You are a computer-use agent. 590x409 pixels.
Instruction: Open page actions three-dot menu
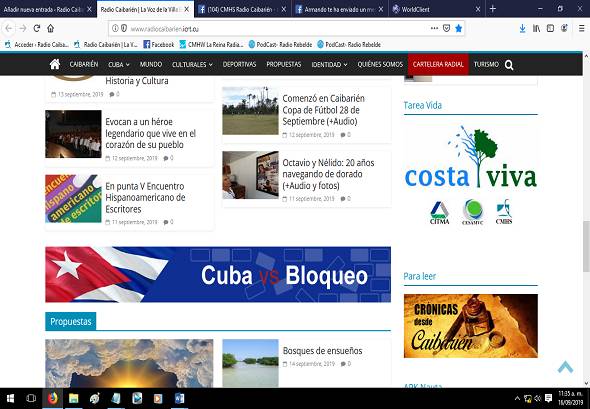coord(434,28)
